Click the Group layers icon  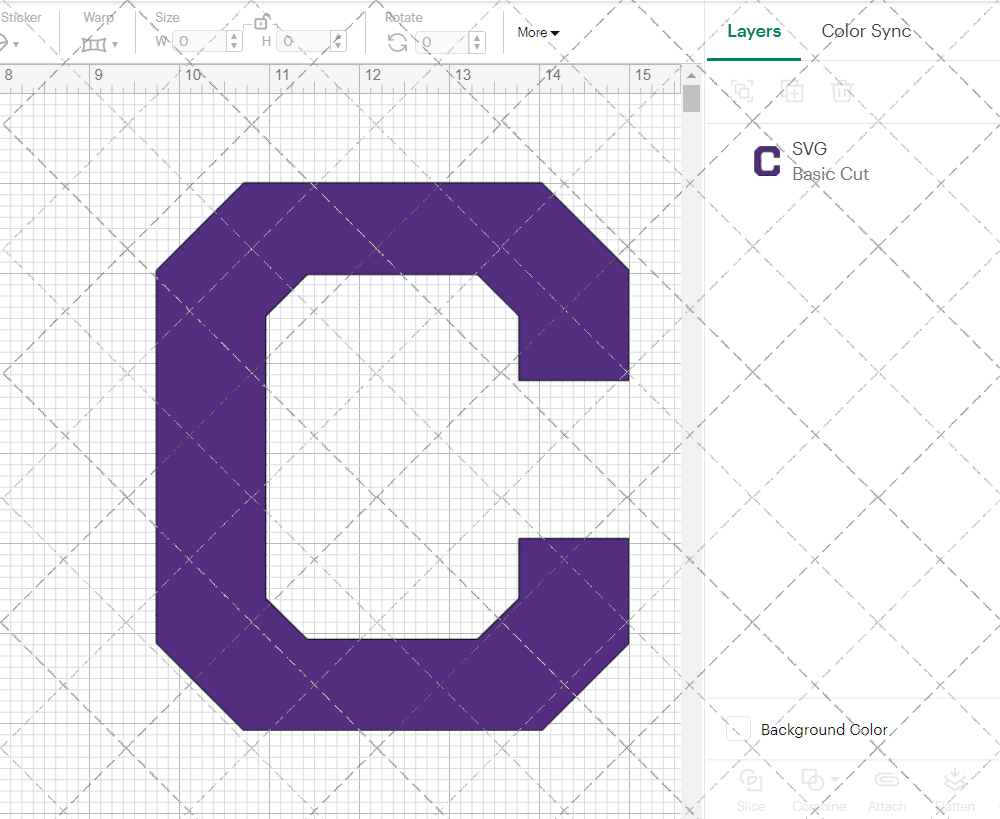pyautogui.click(x=742, y=91)
